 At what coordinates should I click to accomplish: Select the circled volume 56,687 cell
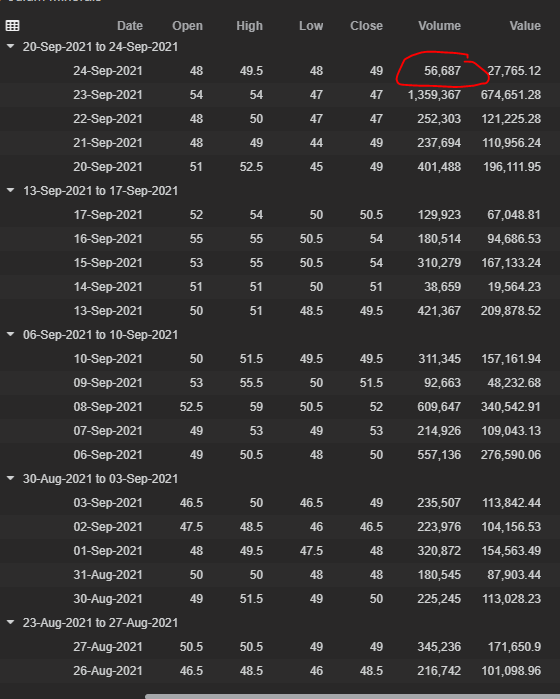click(x=442, y=71)
